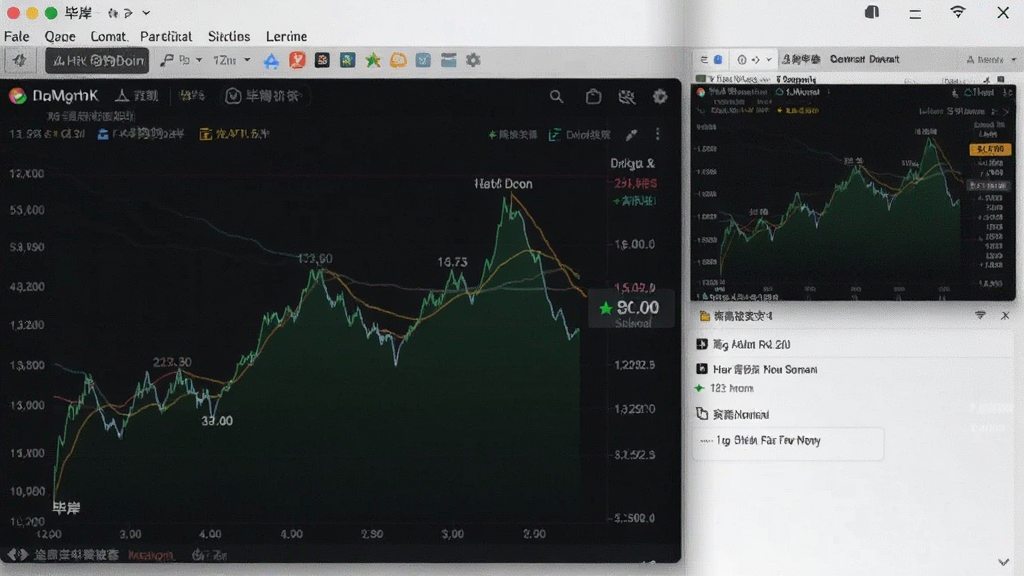Select the pencil draw tool above chart
Viewport: 1024px width, 576px height.
click(631, 135)
